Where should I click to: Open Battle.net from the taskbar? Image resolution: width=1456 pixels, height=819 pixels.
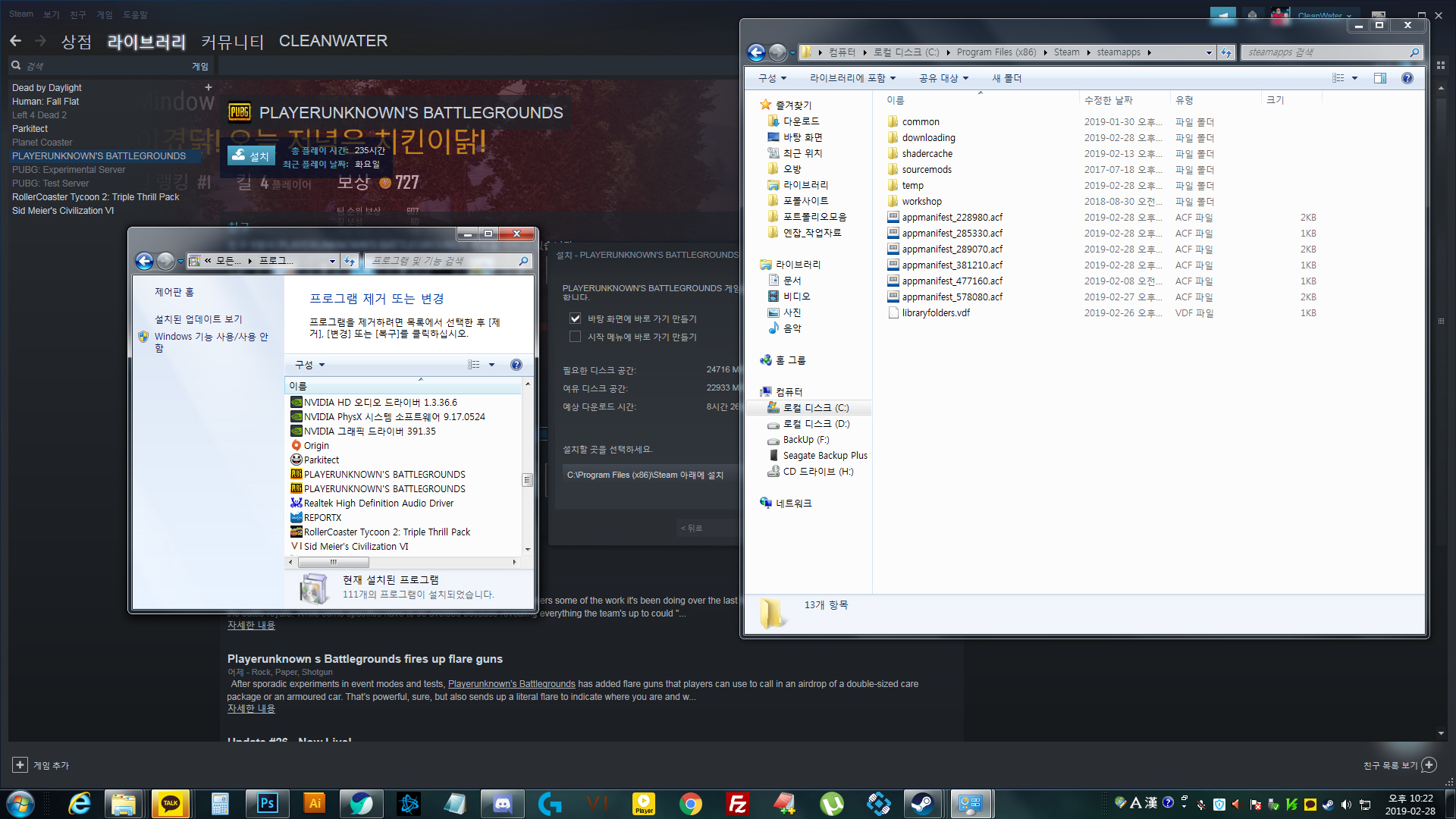point(408,804)
